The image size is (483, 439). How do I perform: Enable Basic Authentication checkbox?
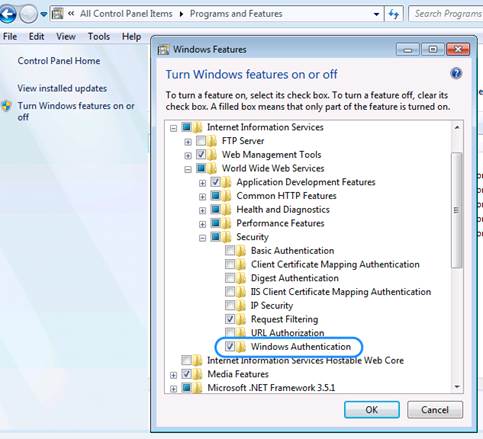[230, 250]
